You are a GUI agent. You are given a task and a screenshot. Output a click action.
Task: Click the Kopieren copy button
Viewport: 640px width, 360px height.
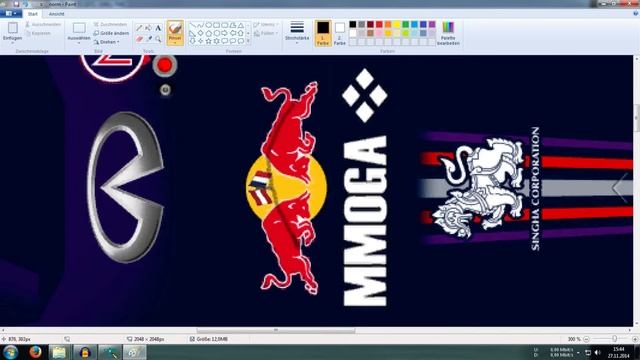point(38,33)
